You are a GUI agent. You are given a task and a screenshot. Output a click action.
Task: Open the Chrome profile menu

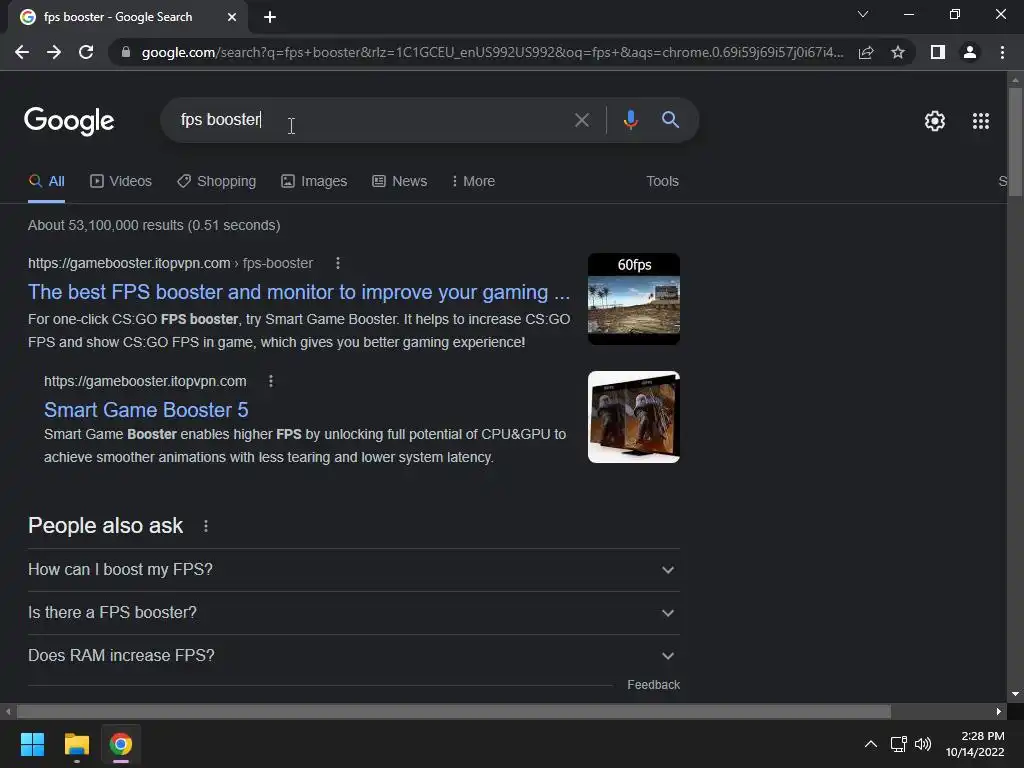coord(970,52)
